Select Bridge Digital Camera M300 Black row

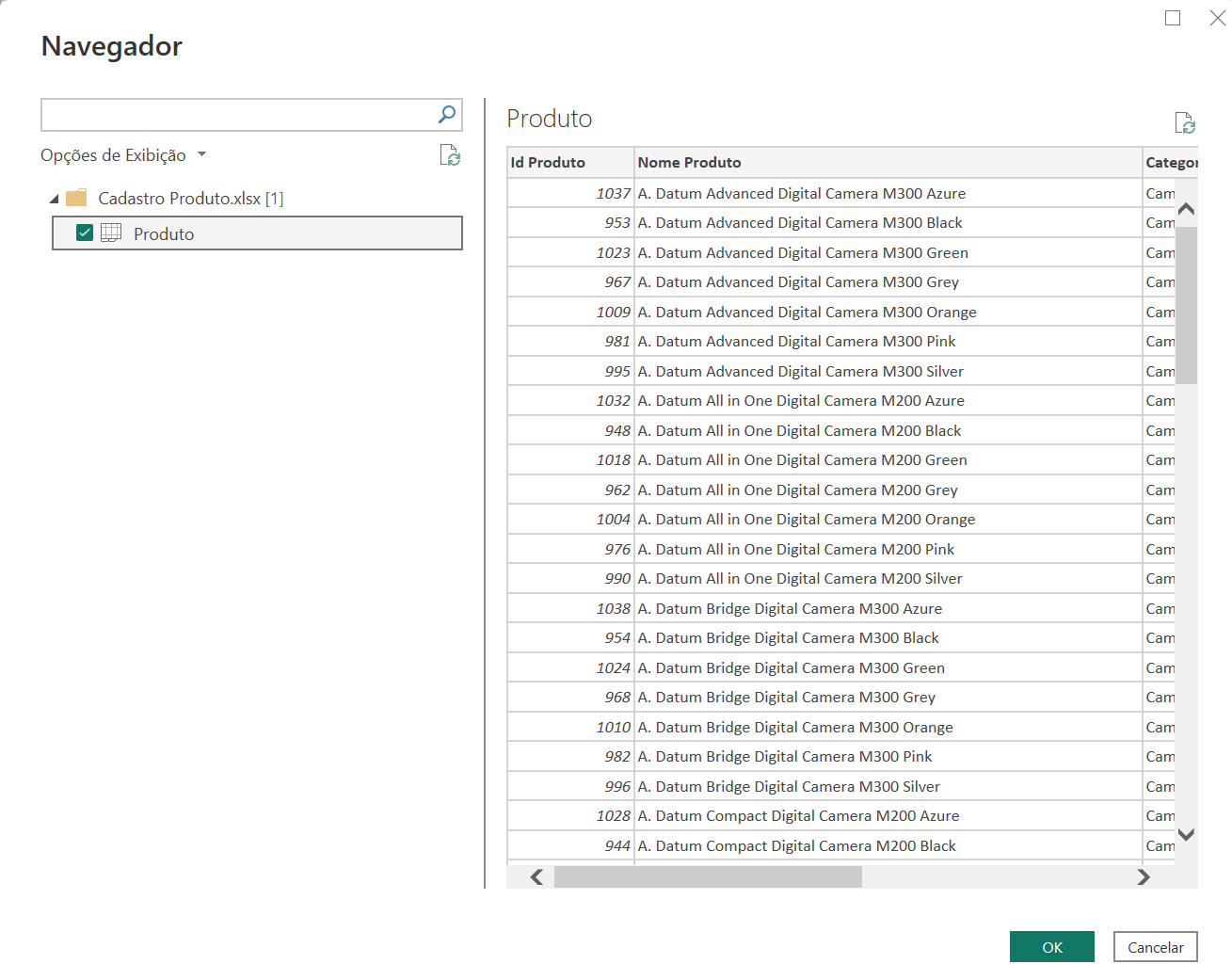pyautogui.click(x=840, y=637)
